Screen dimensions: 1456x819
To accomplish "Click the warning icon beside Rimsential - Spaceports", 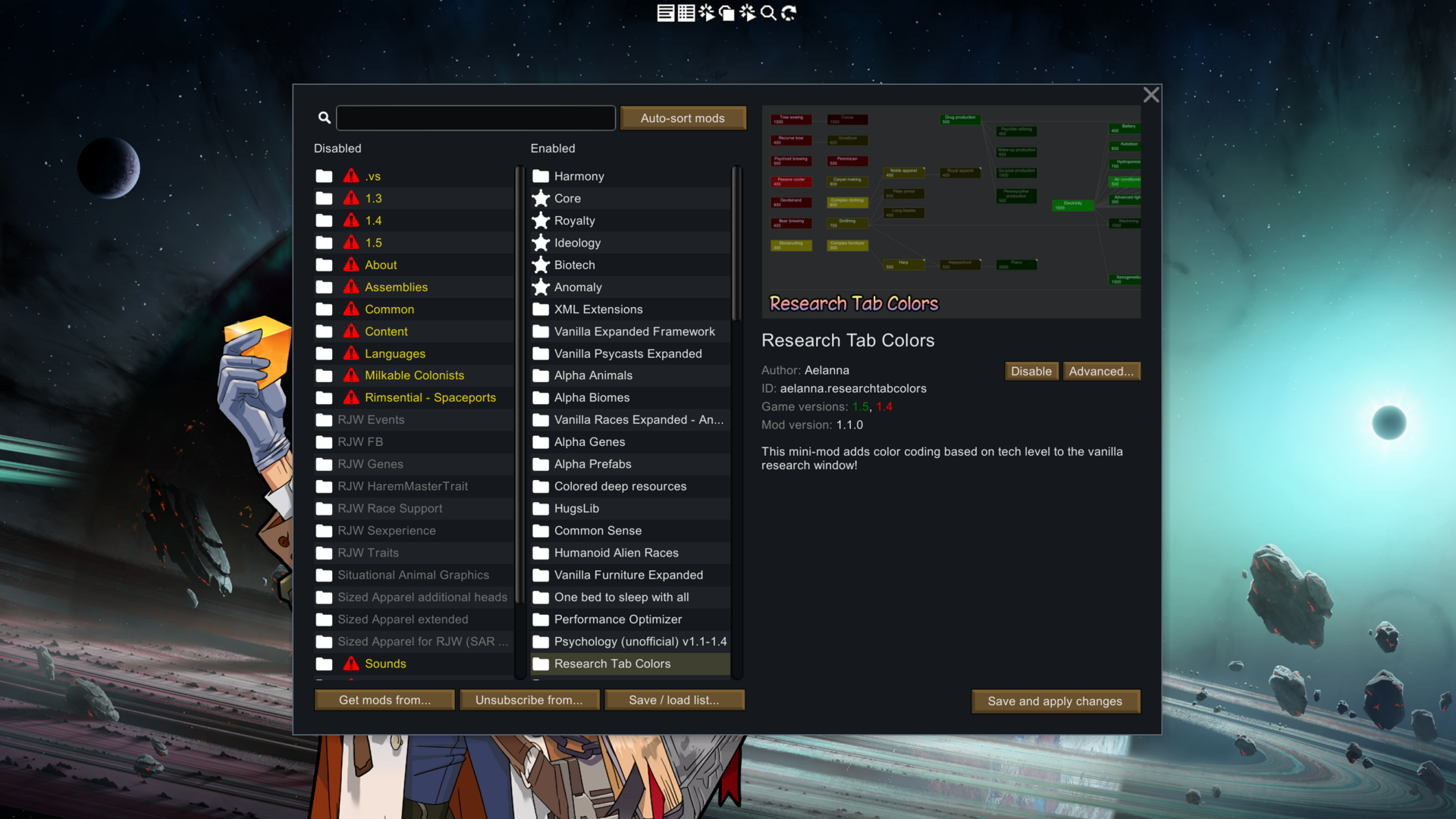I will (351, 397).
